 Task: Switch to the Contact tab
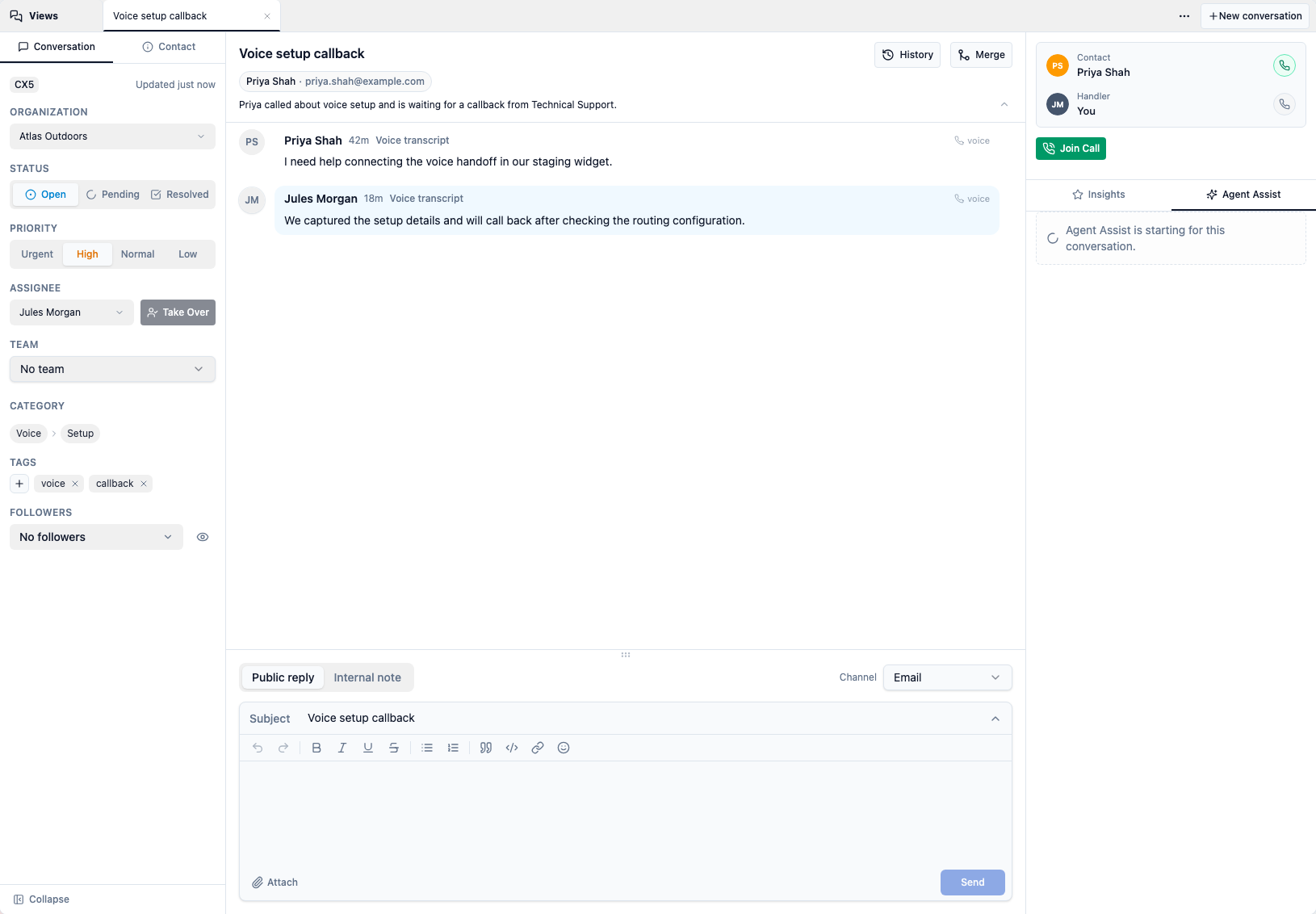(x=169, y=47)
